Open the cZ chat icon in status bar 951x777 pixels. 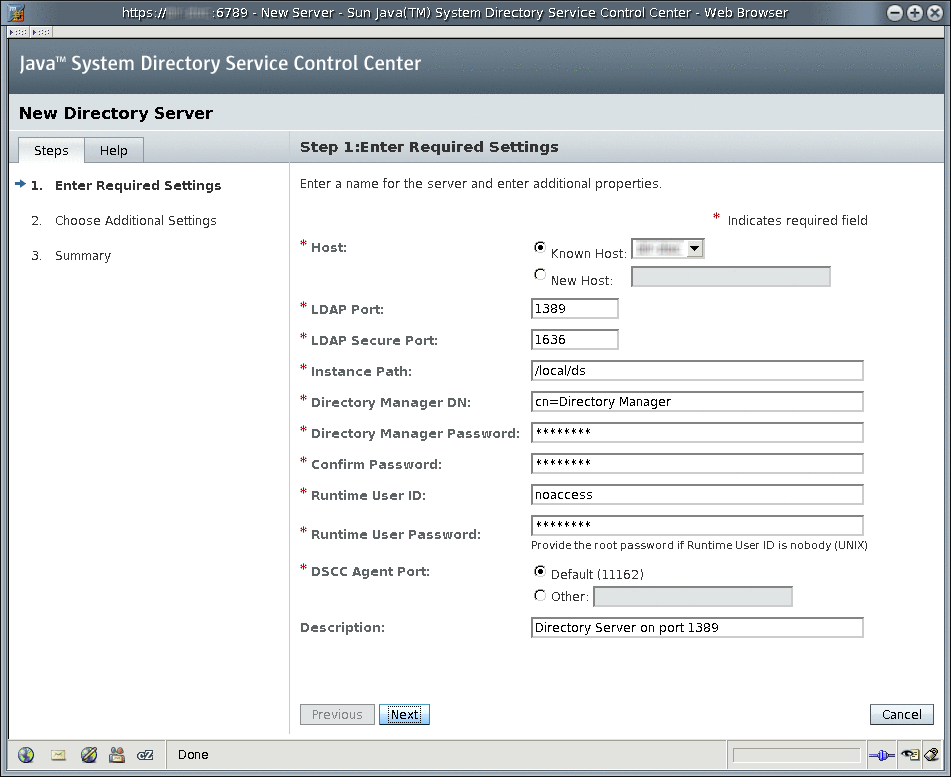coord(145,755)
